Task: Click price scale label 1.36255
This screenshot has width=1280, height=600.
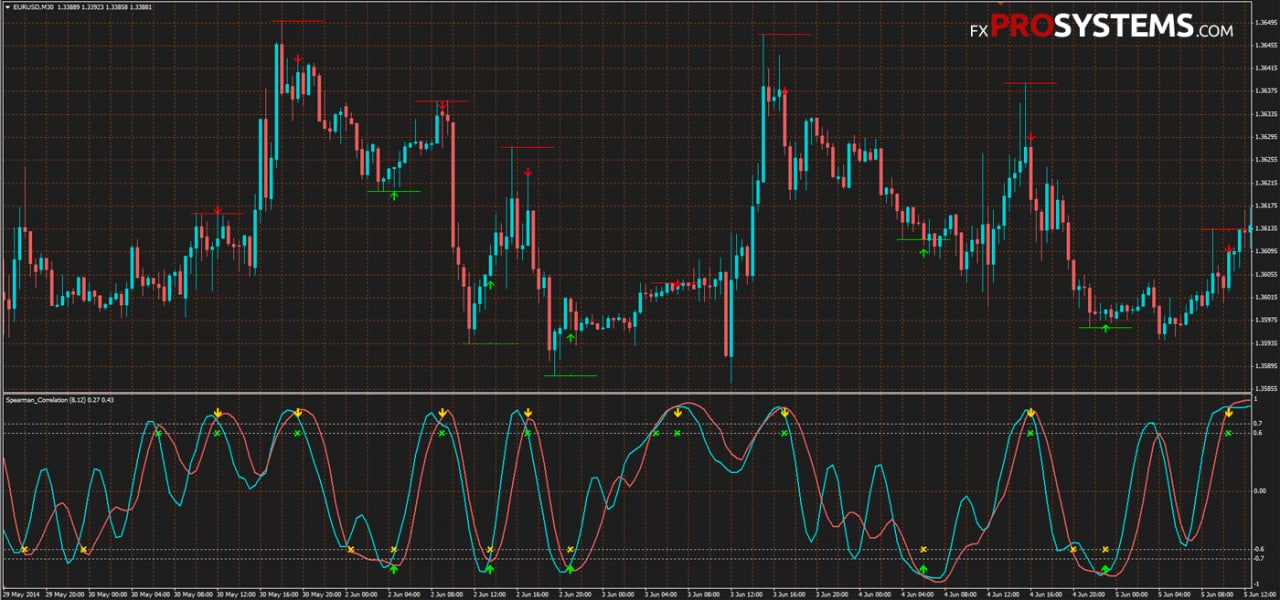Action: 1265,160
